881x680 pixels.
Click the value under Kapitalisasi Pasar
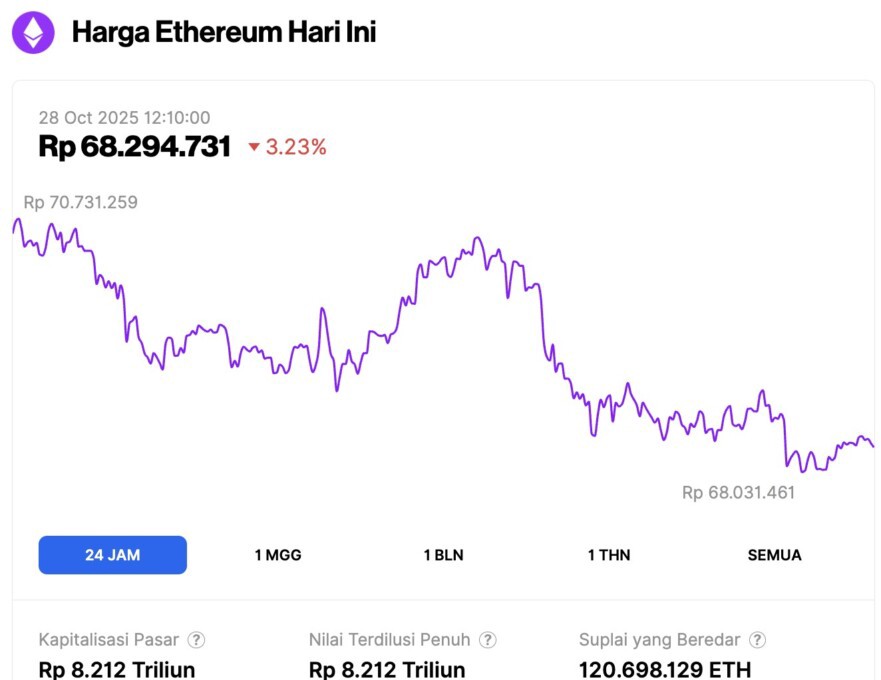[x=116, y=668]
